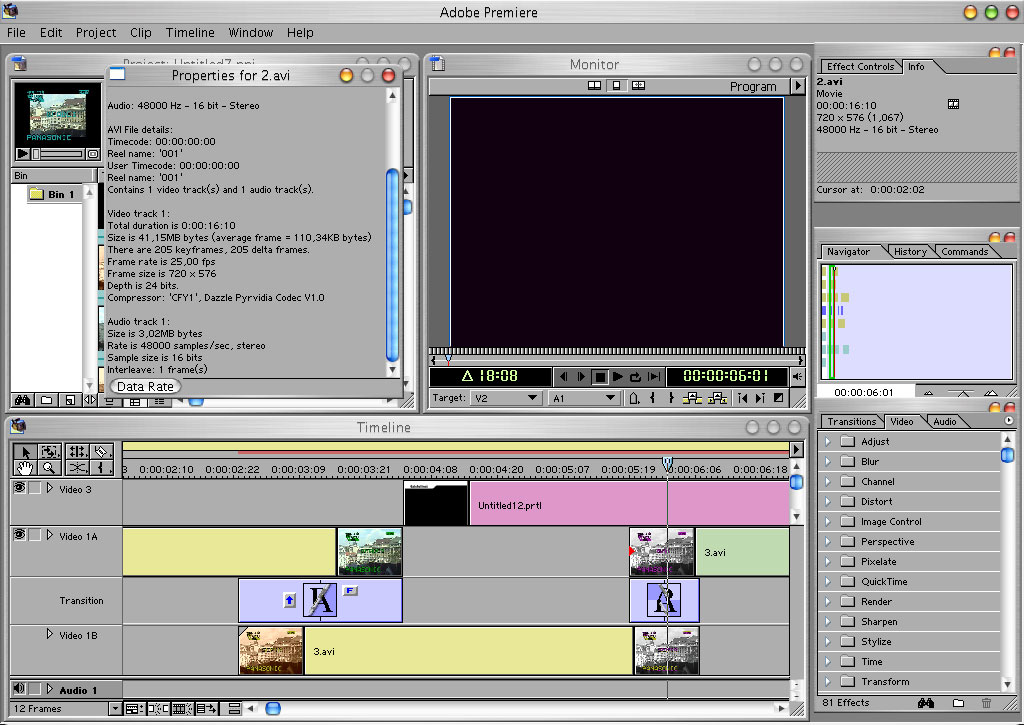The image size is (1024, 725).
Task: Toggle Snap to Edges at Timeline bottom
Action: point(157,709)
